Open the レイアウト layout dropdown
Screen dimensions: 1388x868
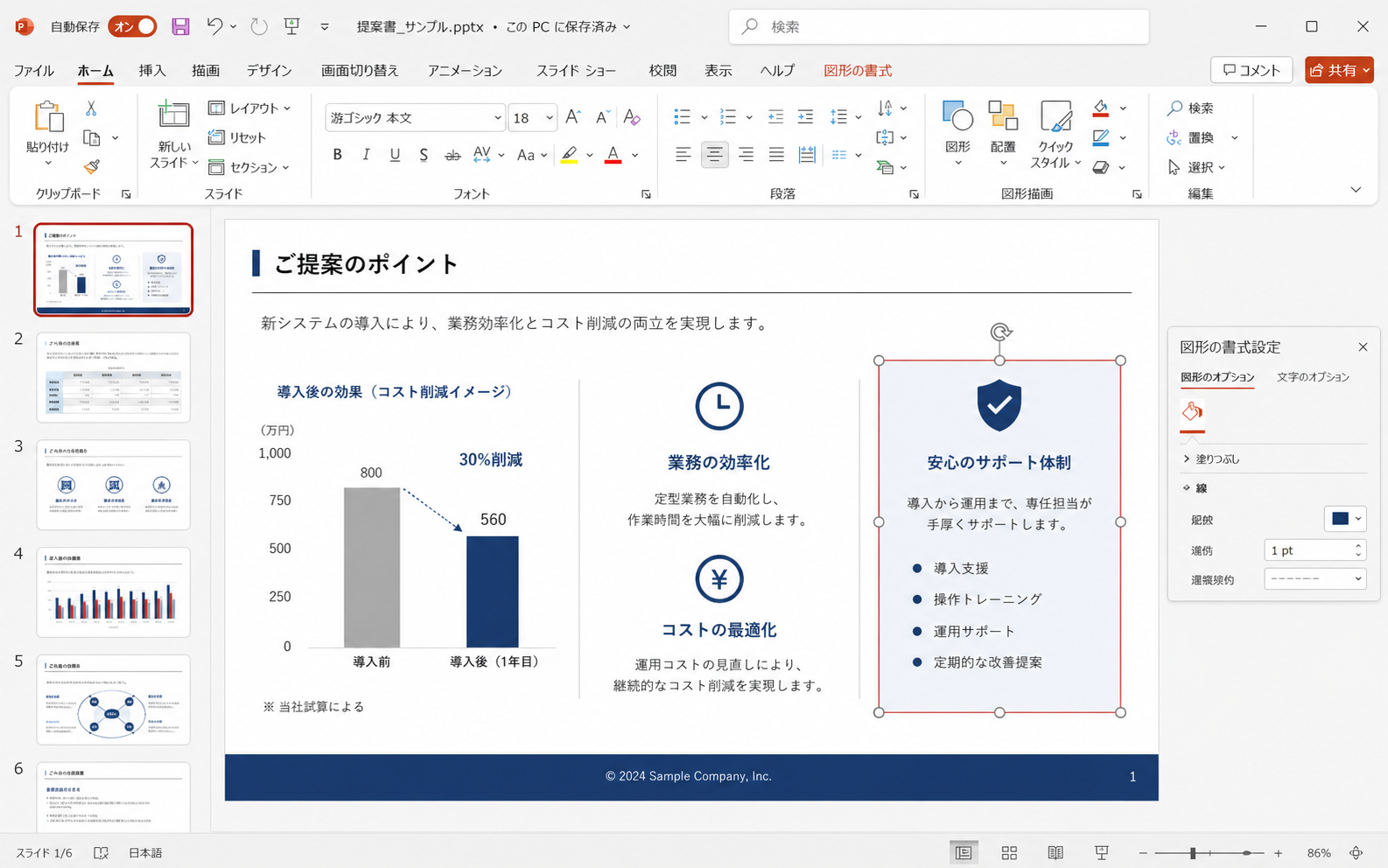[249, 108]
